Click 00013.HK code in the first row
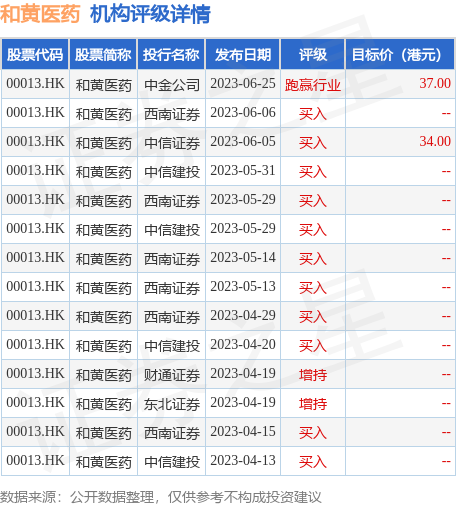This screenshot has height=506, width=456. tap(35, 83)
